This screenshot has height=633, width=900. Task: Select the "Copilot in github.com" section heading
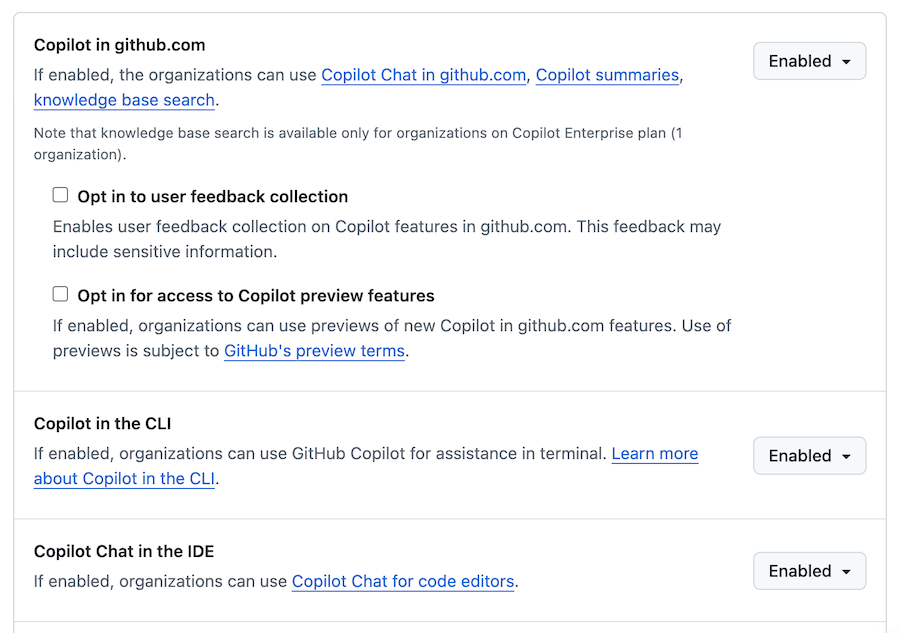click(119, 45)
